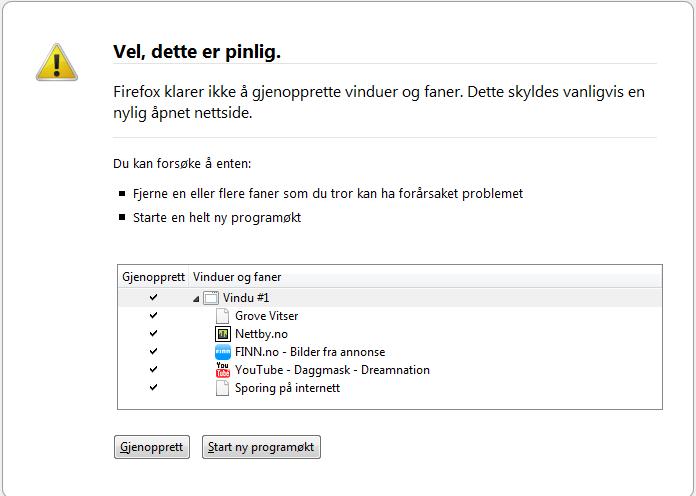The height and width of the screenshot is (496, 696).
Task: Uncheck restore for Vindu #1
Action: pyautogui.click(x=154, y=297)
